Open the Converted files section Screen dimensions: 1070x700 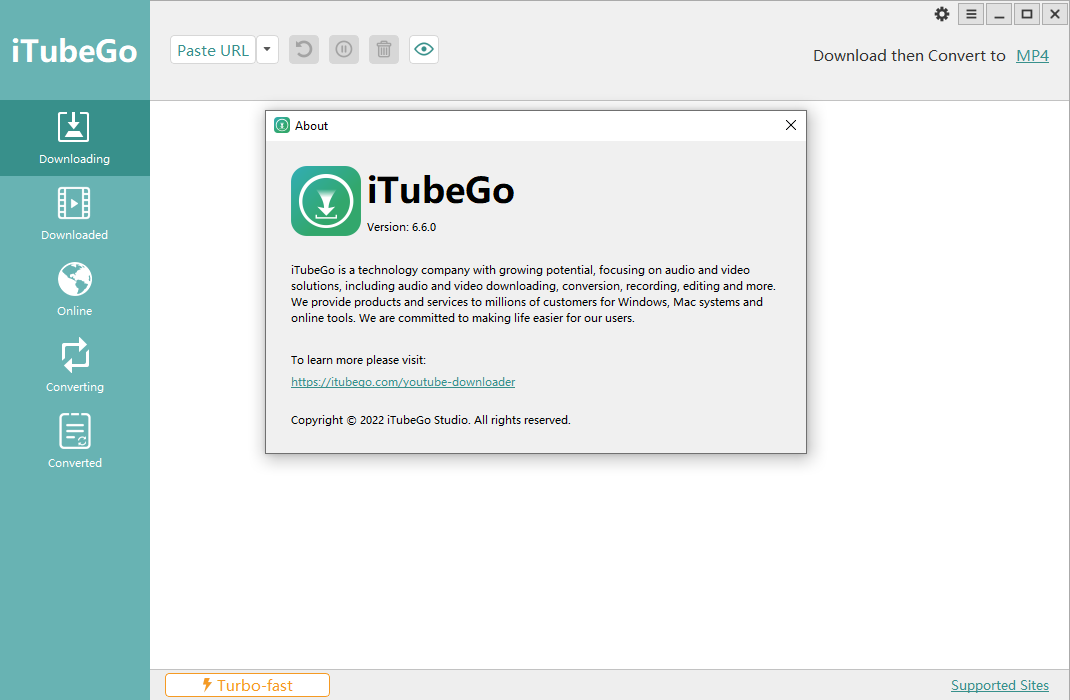point(74,442)
